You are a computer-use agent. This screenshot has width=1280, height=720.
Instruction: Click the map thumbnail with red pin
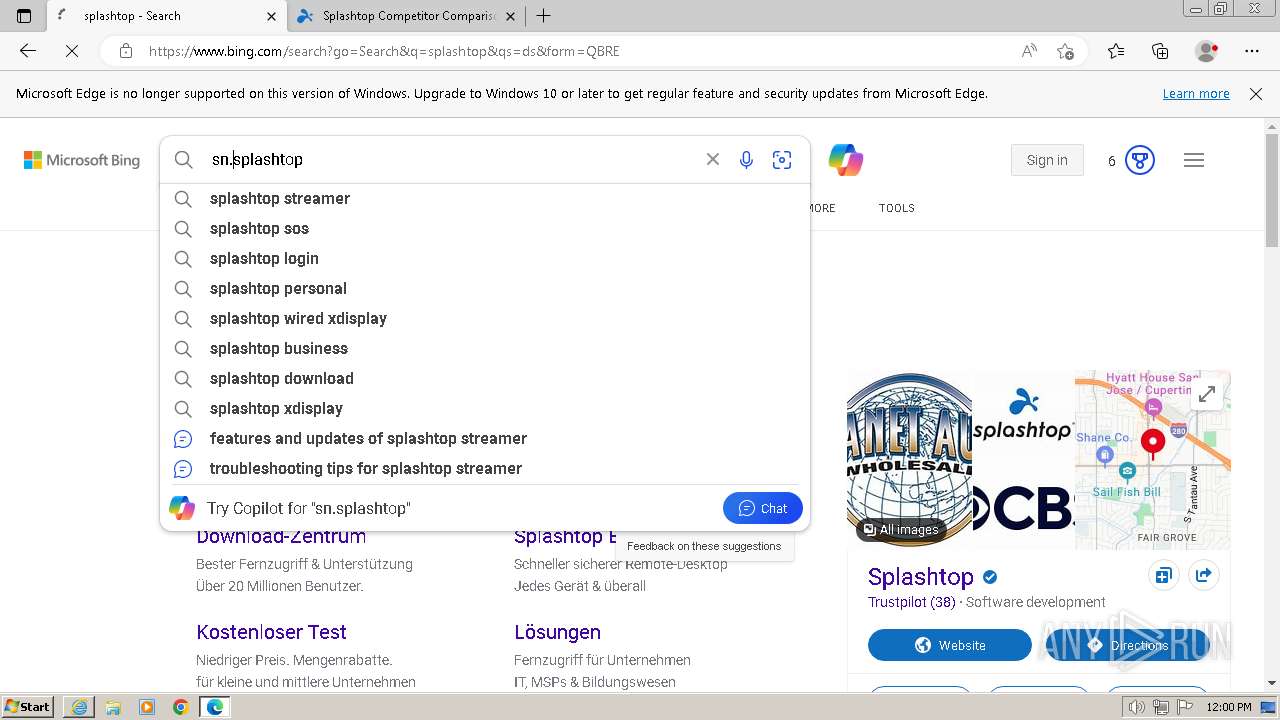1152,460
